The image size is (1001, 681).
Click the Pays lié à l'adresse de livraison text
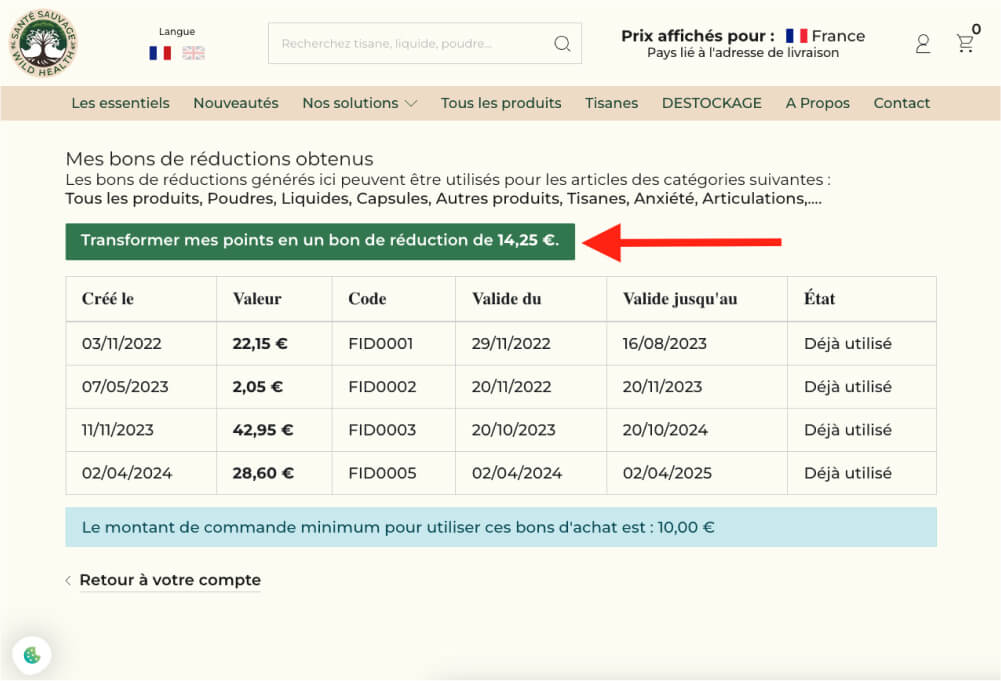click(743, 53)
